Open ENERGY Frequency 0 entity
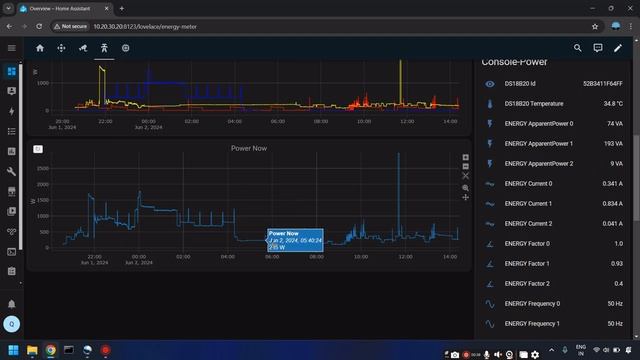The width and height of the screenshot is (640, 360). coord(553,304)
